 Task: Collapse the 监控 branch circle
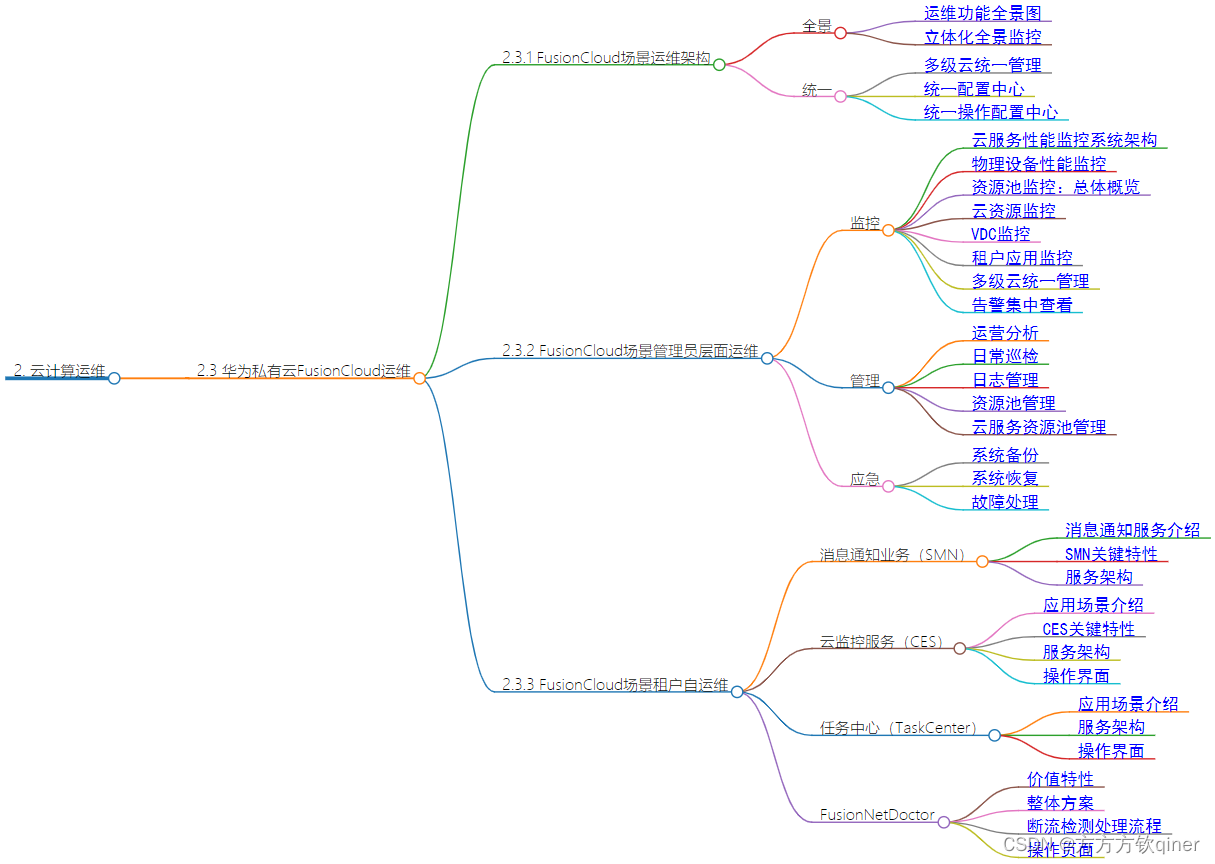(x=888, y=230)
